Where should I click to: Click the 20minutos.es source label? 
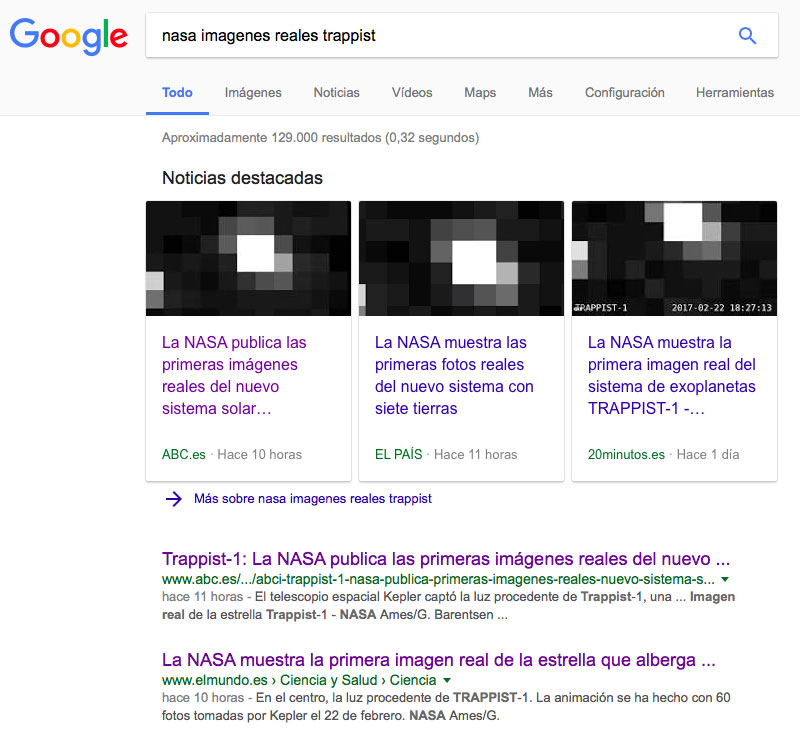click(626, 454)
